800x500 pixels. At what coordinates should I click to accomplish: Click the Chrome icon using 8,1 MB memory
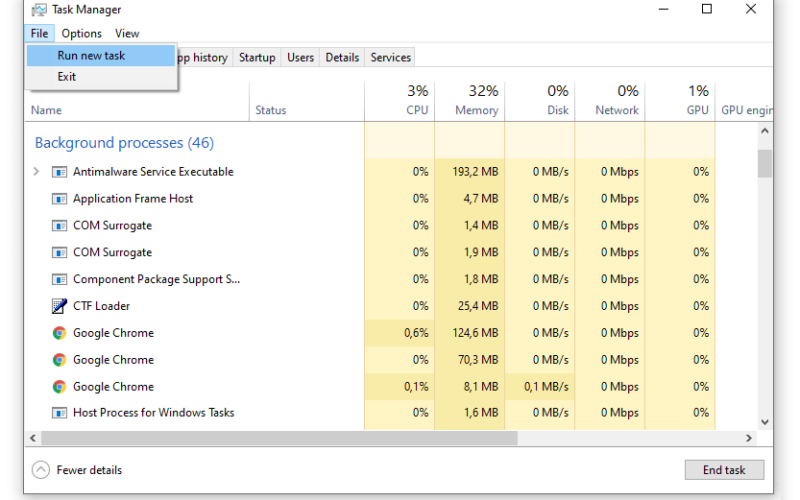pos(59,387)
